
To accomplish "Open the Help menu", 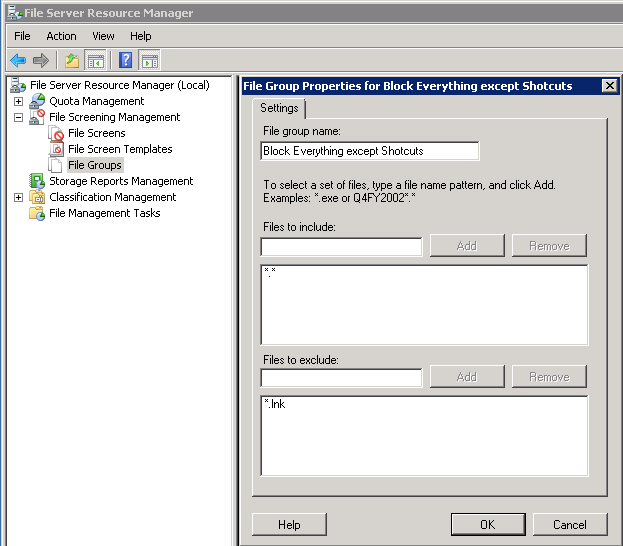I will (141, 36).
